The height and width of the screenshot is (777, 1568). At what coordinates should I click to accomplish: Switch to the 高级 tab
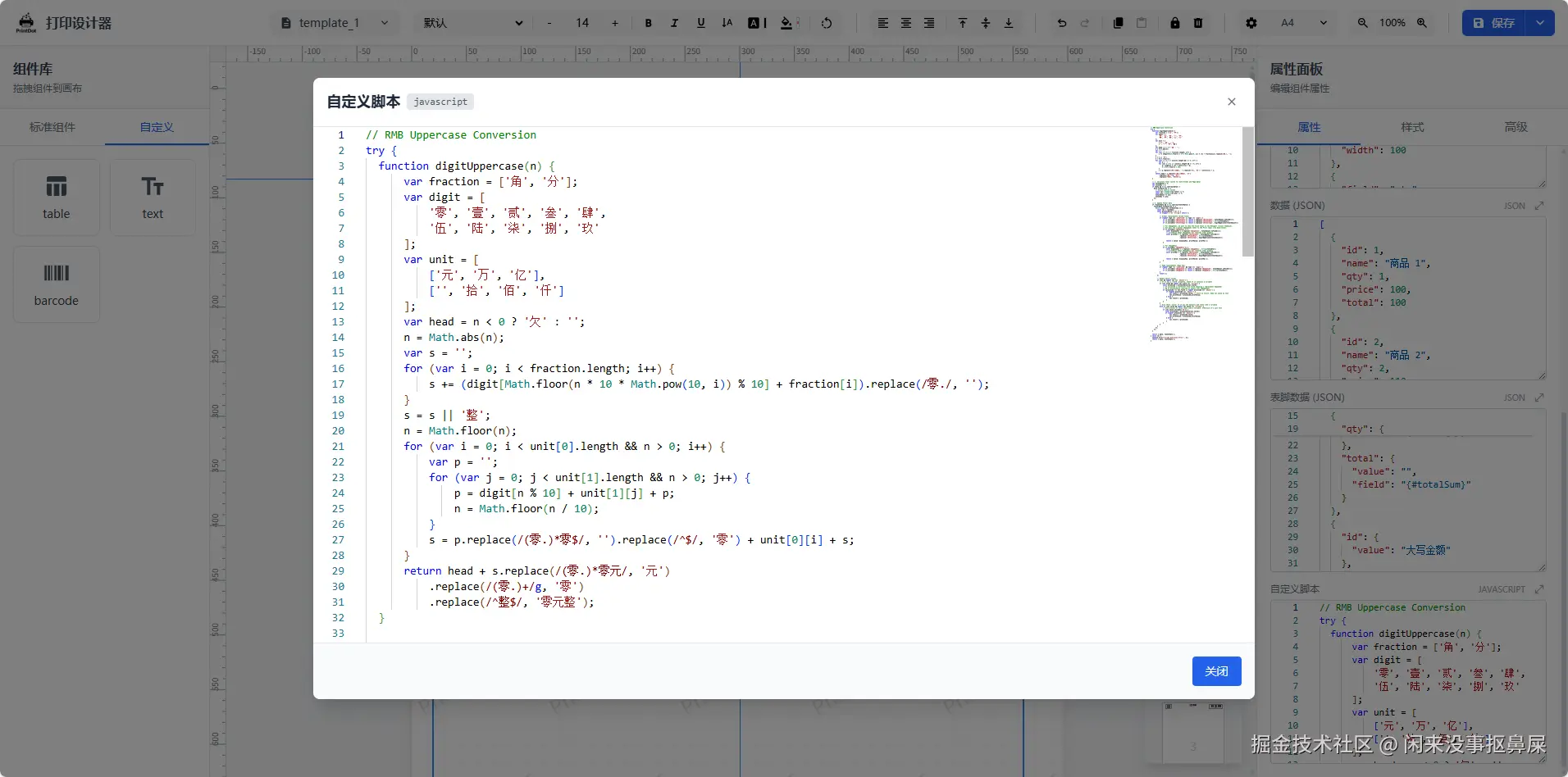pos(1516,127)
